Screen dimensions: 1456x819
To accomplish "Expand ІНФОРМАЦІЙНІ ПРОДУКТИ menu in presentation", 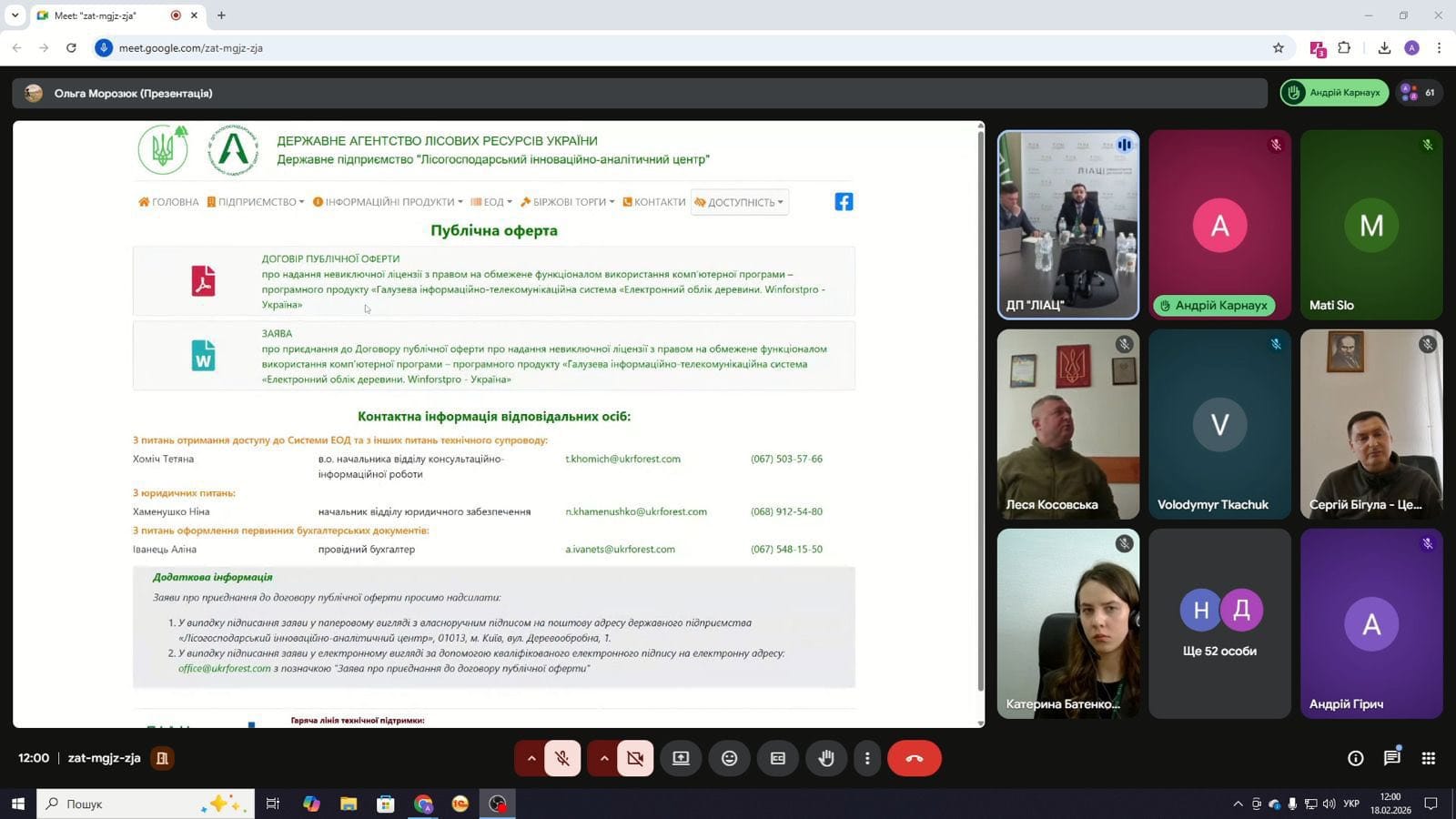I will point(388,202).
